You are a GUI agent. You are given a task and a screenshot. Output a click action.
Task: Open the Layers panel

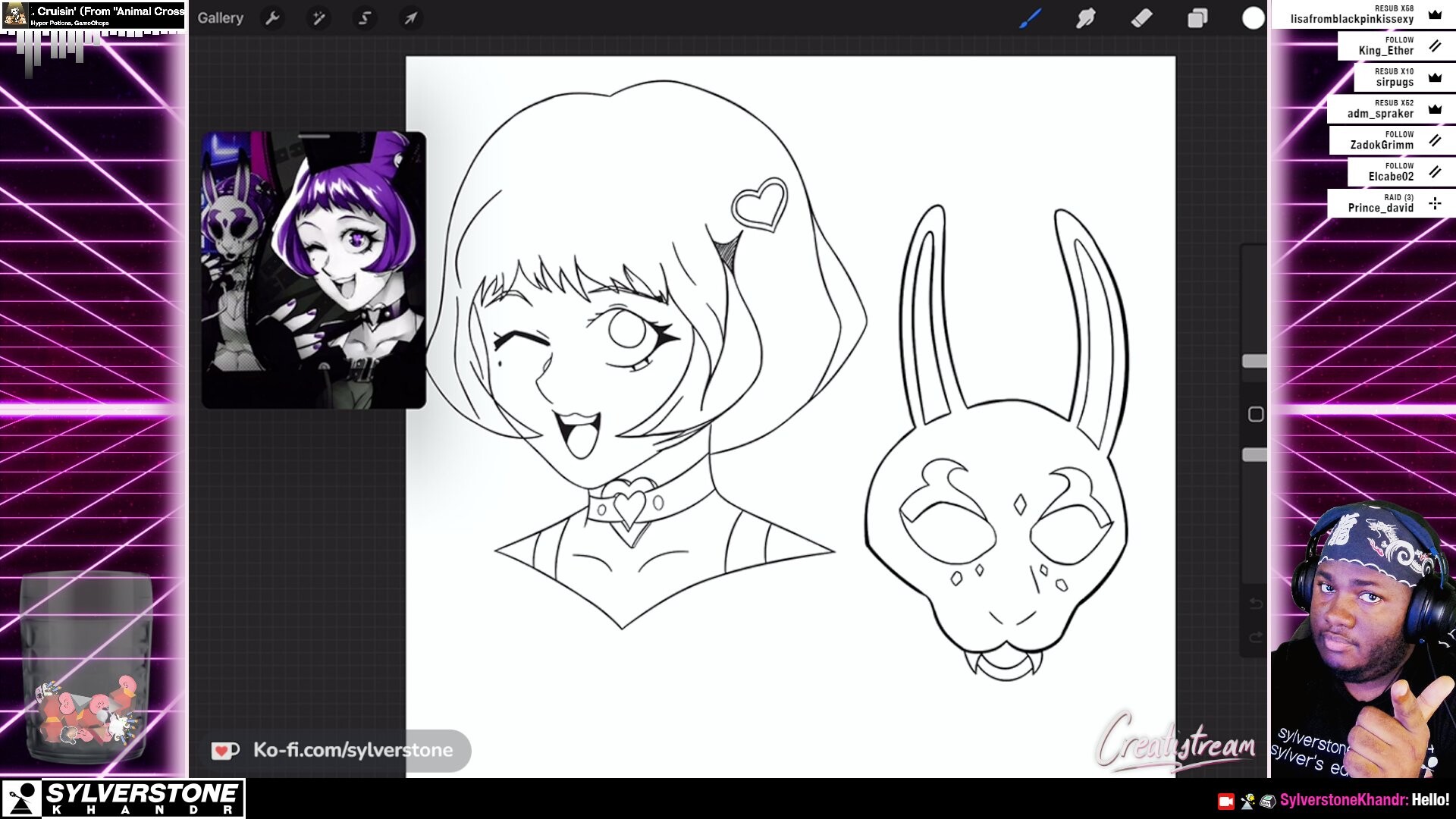coord(1197,18)
